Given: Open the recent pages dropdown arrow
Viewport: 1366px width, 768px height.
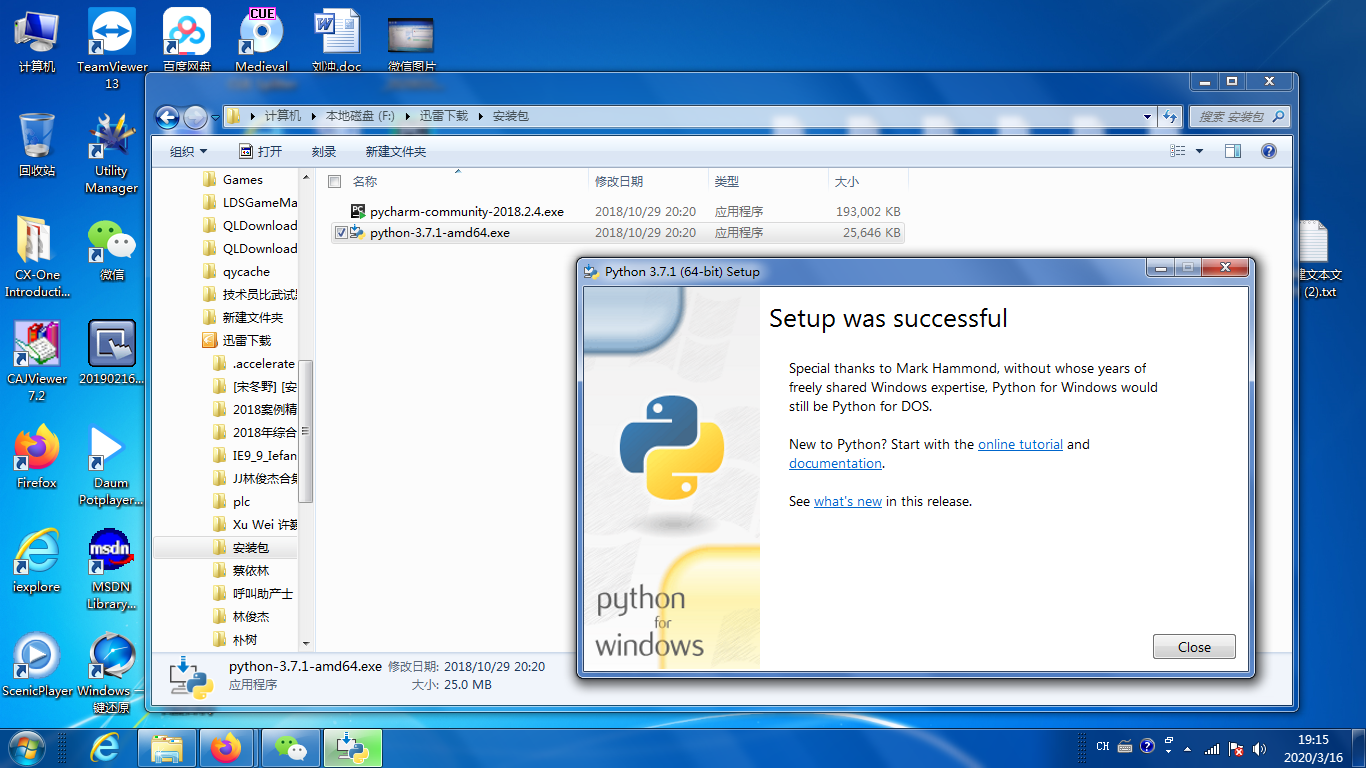Looking at the screenshot, I should click(x=216, y=117).
